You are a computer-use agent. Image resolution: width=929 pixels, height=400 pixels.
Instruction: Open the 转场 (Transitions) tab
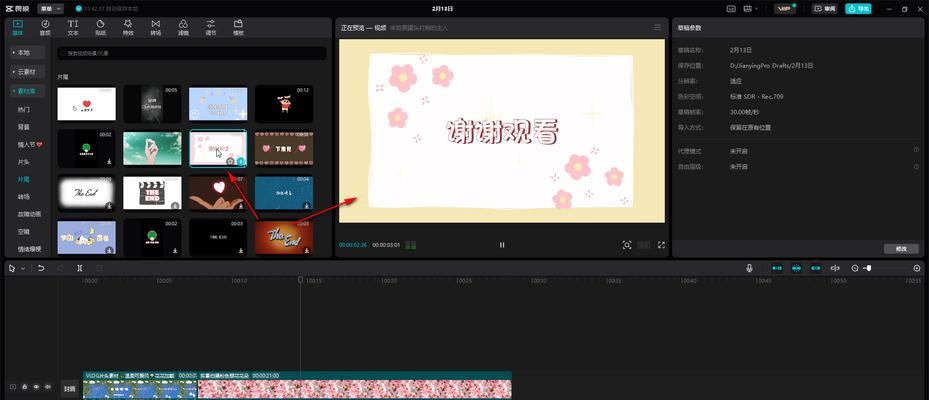pos(155,27)
